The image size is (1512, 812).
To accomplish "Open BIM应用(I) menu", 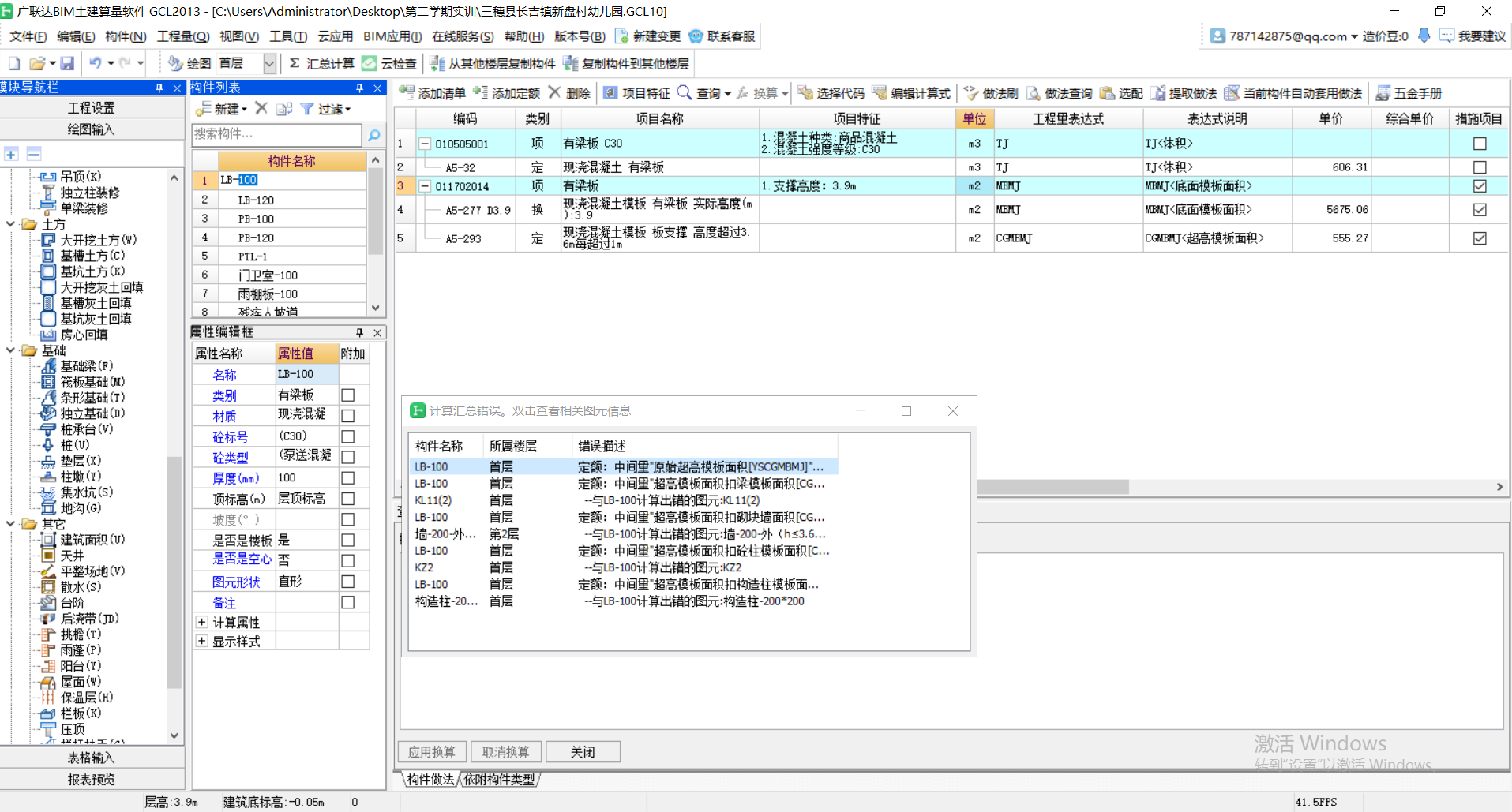I will click(392, 36).
